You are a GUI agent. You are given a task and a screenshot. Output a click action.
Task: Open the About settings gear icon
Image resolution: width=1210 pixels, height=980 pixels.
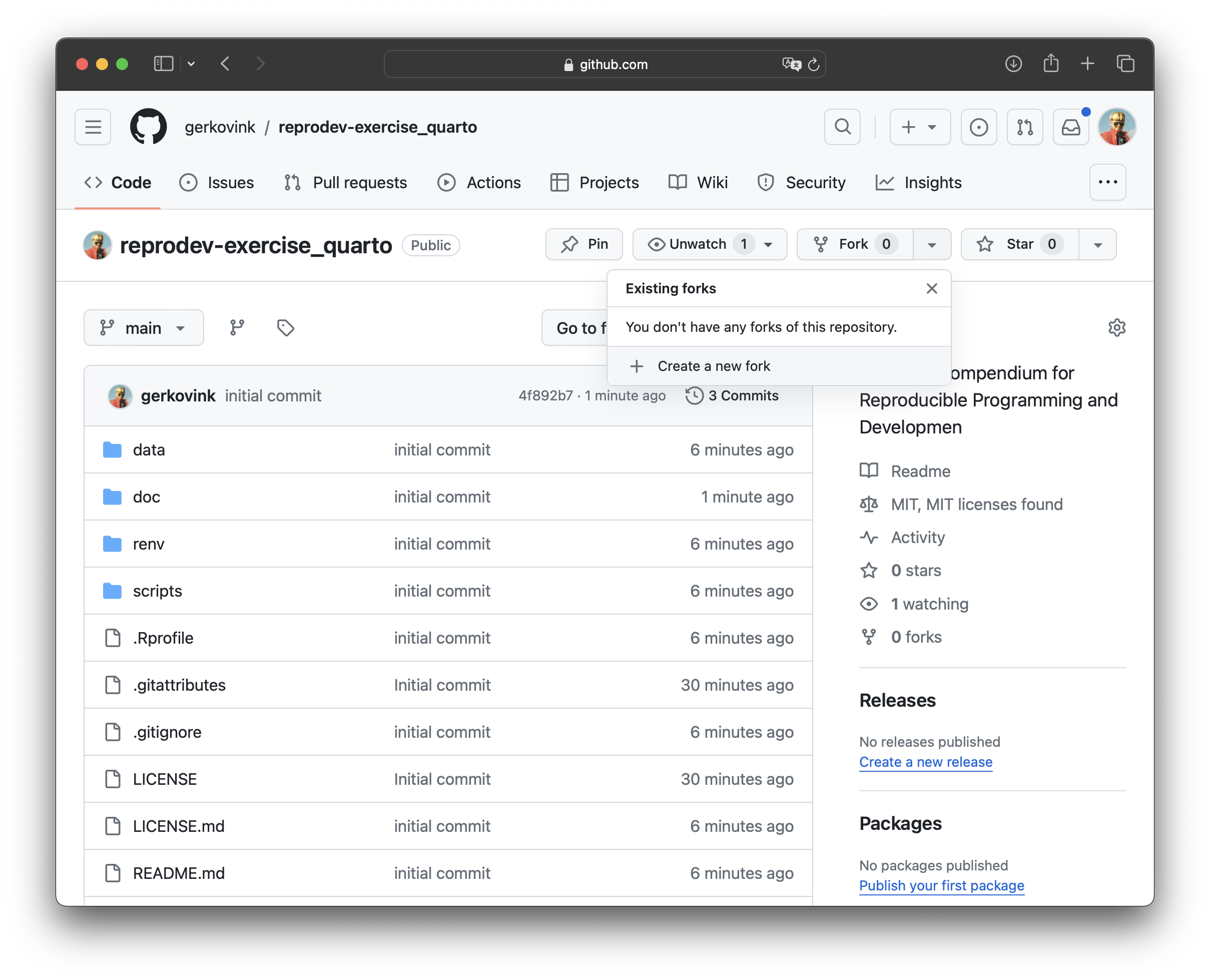point(1117,327)
